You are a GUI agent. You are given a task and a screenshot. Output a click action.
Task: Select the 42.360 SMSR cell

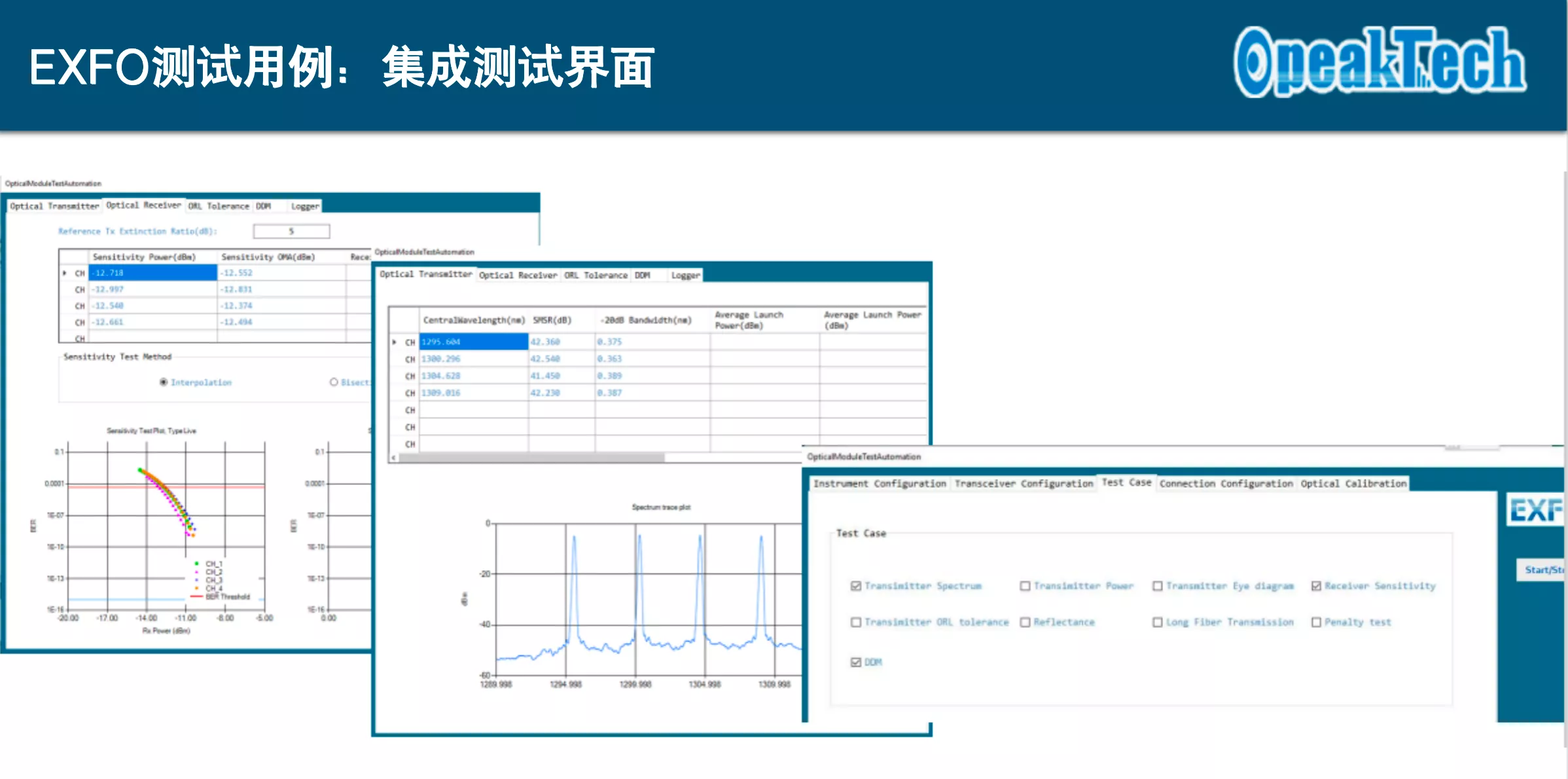pos(561,342)
